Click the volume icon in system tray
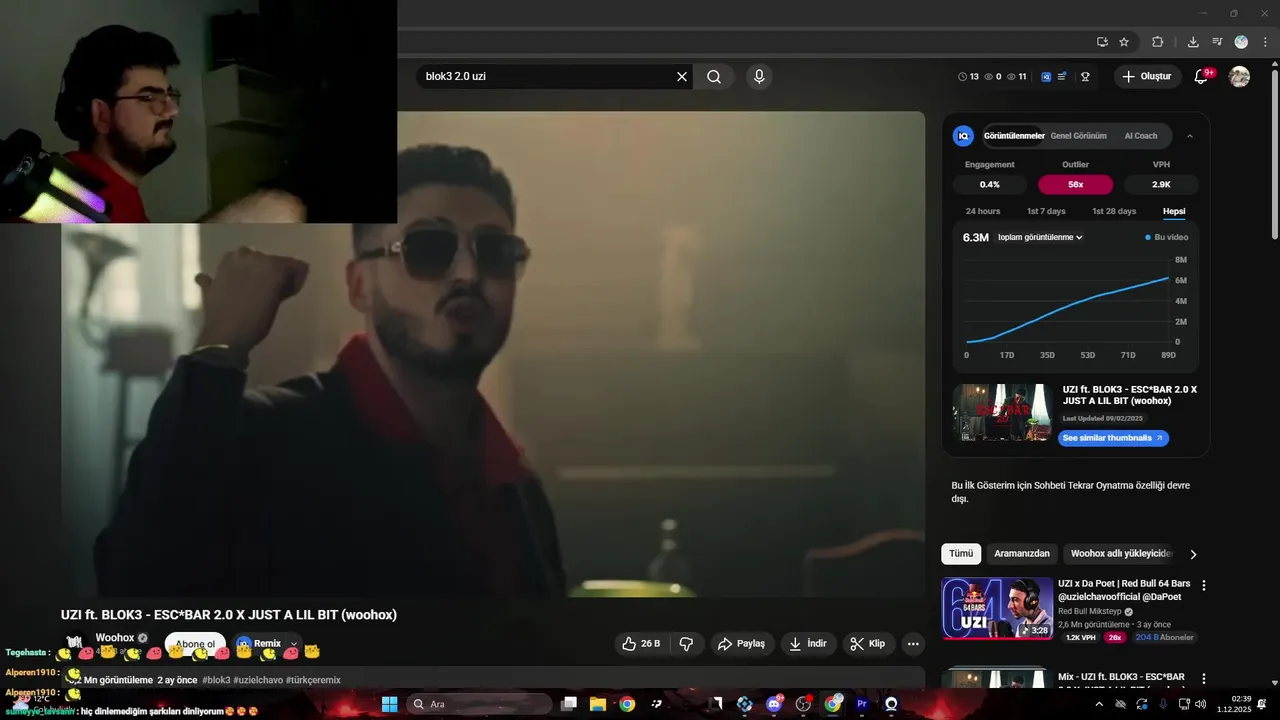Image resolution: width=1280 pixels, height=720 pixels. pyautogui.click(x=1200, y=704)
